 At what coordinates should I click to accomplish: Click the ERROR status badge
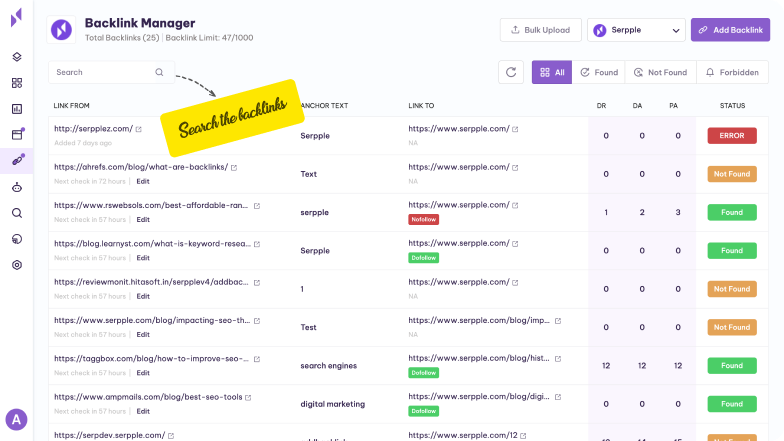pyautogui.click(x=732, y=136)
